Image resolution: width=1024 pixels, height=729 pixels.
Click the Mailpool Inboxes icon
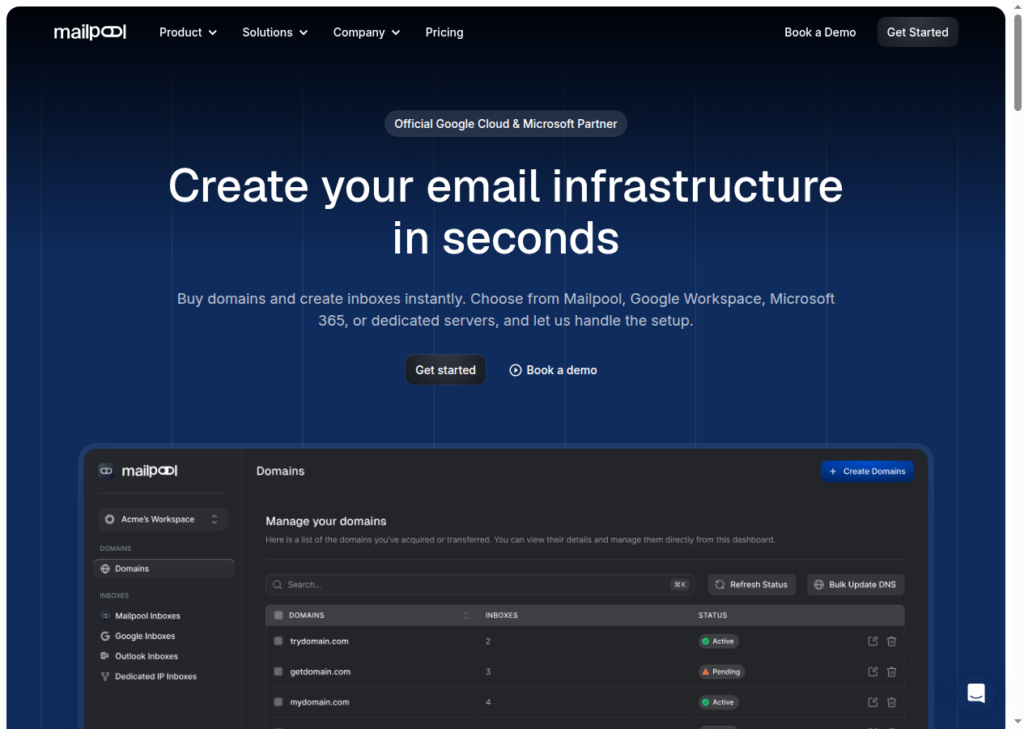point(105,616)
